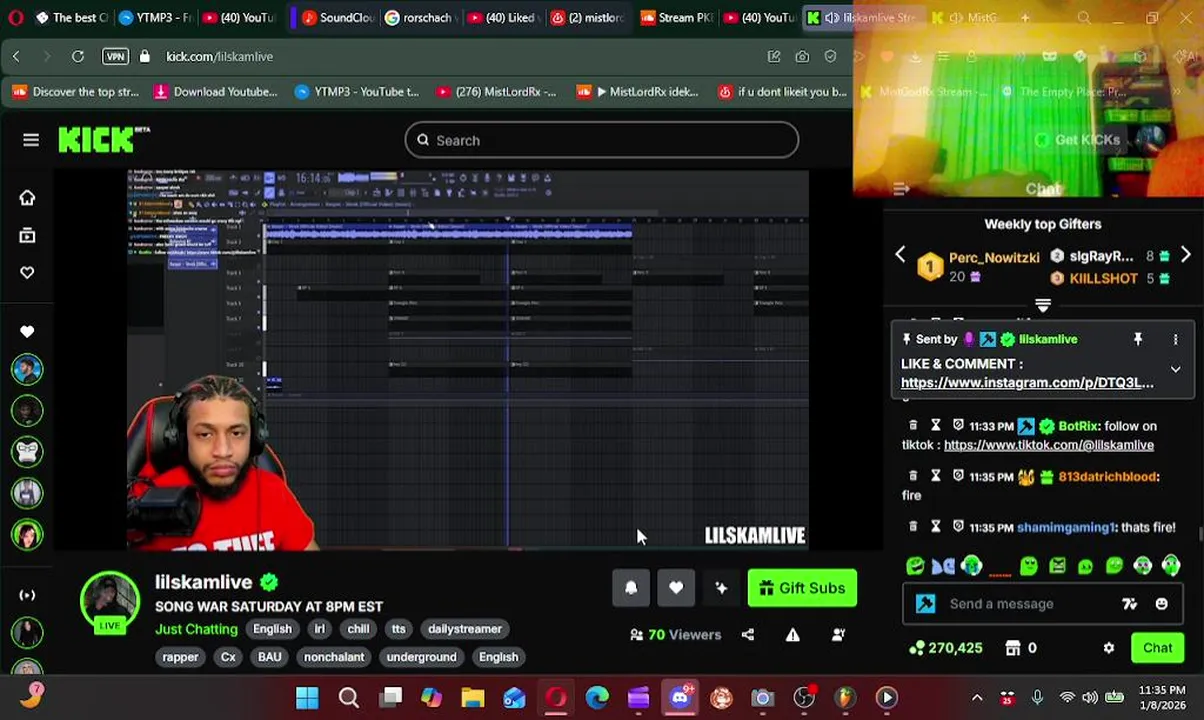Open chat settings gear
The height and width of the screenshot is (720, 1204).
pos(1108,648)
